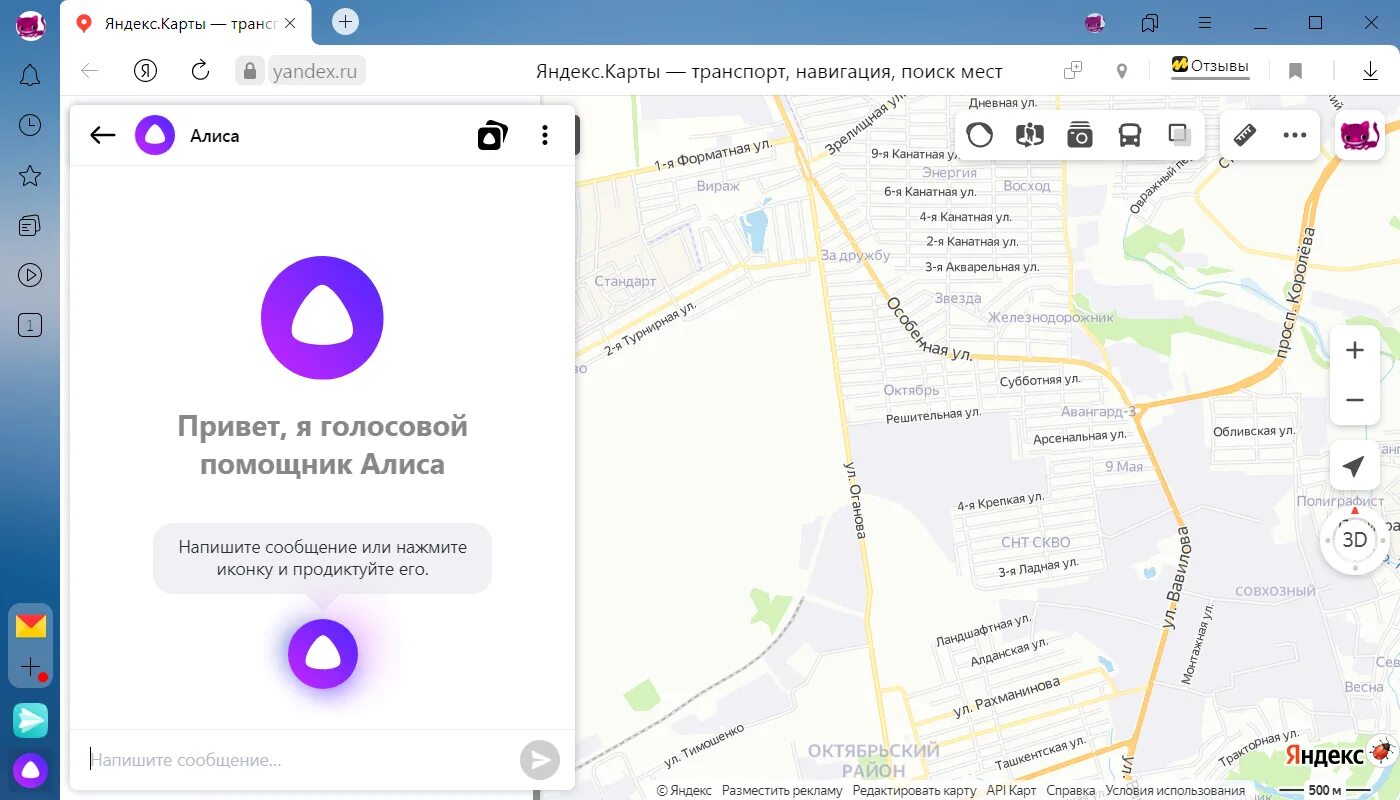The width and height of the screenshot is (1400, 800).
Task: Open 'API Карт' link
Action: [1011, 790]
